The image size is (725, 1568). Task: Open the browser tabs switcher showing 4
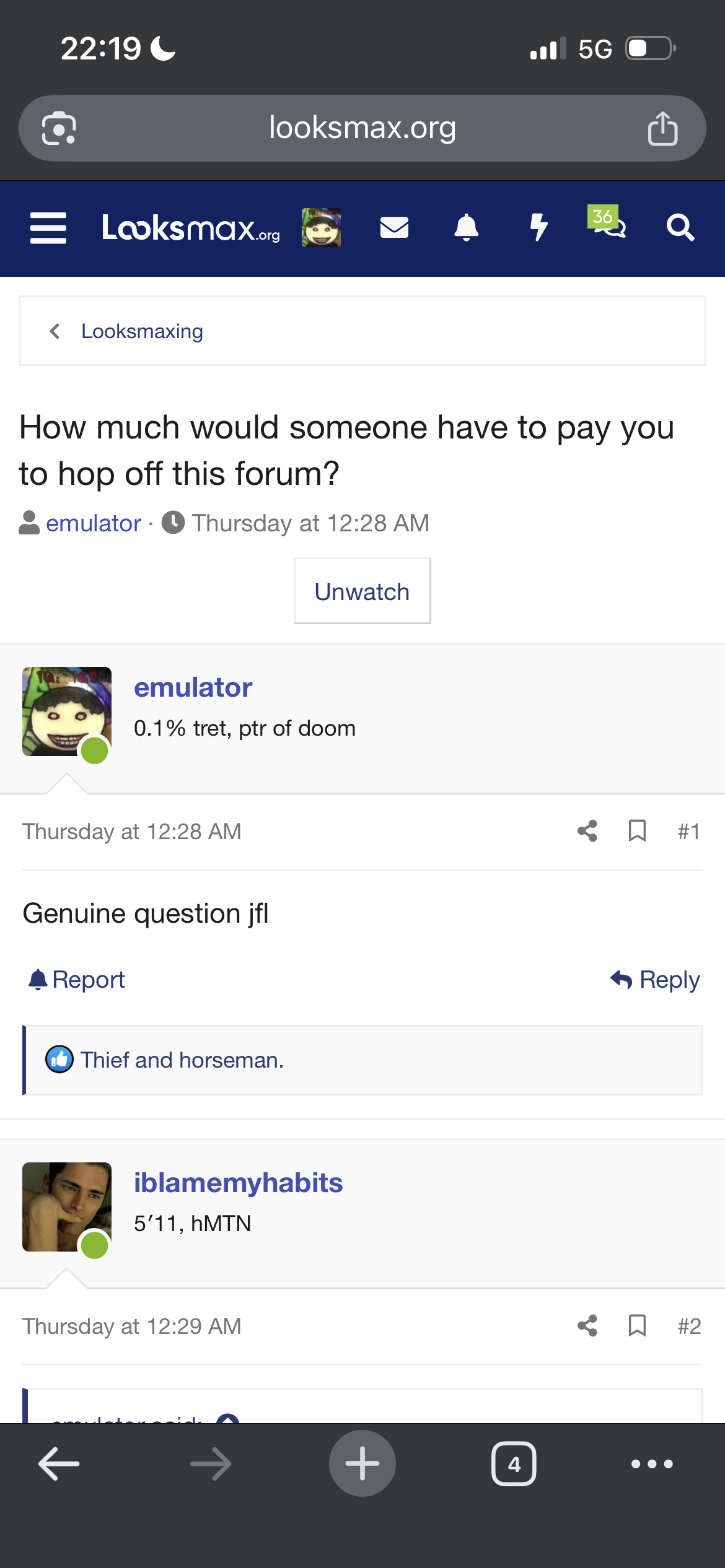pos(514,1464)
